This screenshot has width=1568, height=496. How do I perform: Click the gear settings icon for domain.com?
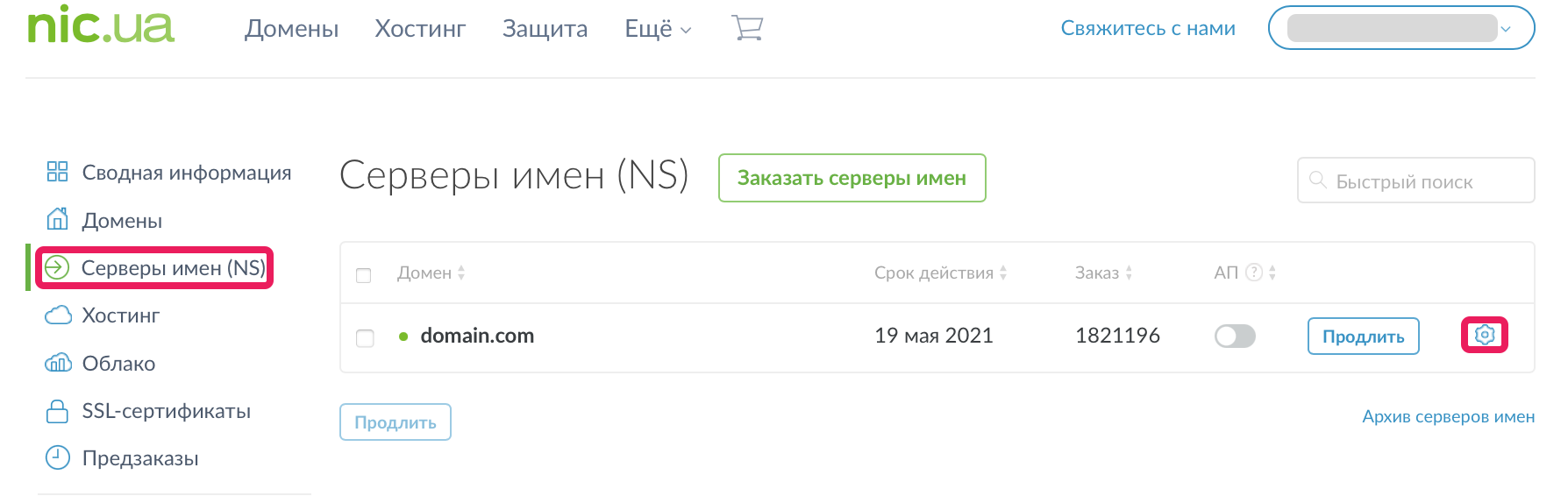(x=1484, y=335)
